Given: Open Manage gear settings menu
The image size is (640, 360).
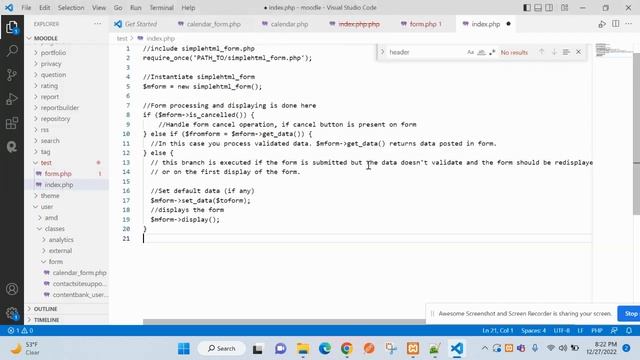Looking at the screenshot, I should (x=12, y=313).
